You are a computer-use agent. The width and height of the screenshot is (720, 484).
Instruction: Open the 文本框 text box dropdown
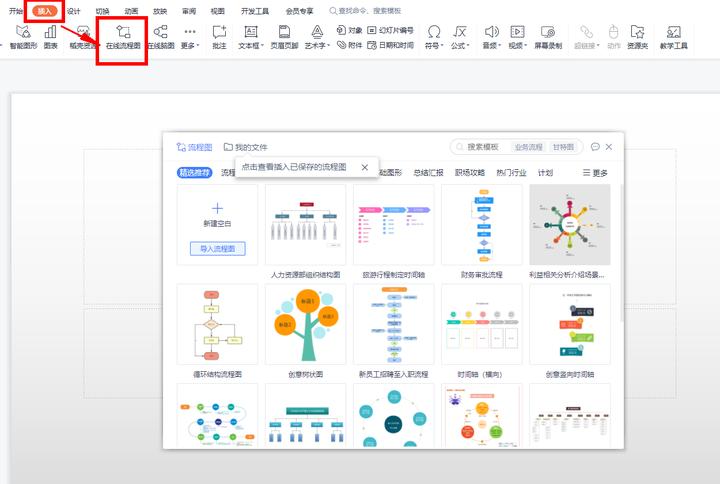pyautogui.click(x=251, y=37)
